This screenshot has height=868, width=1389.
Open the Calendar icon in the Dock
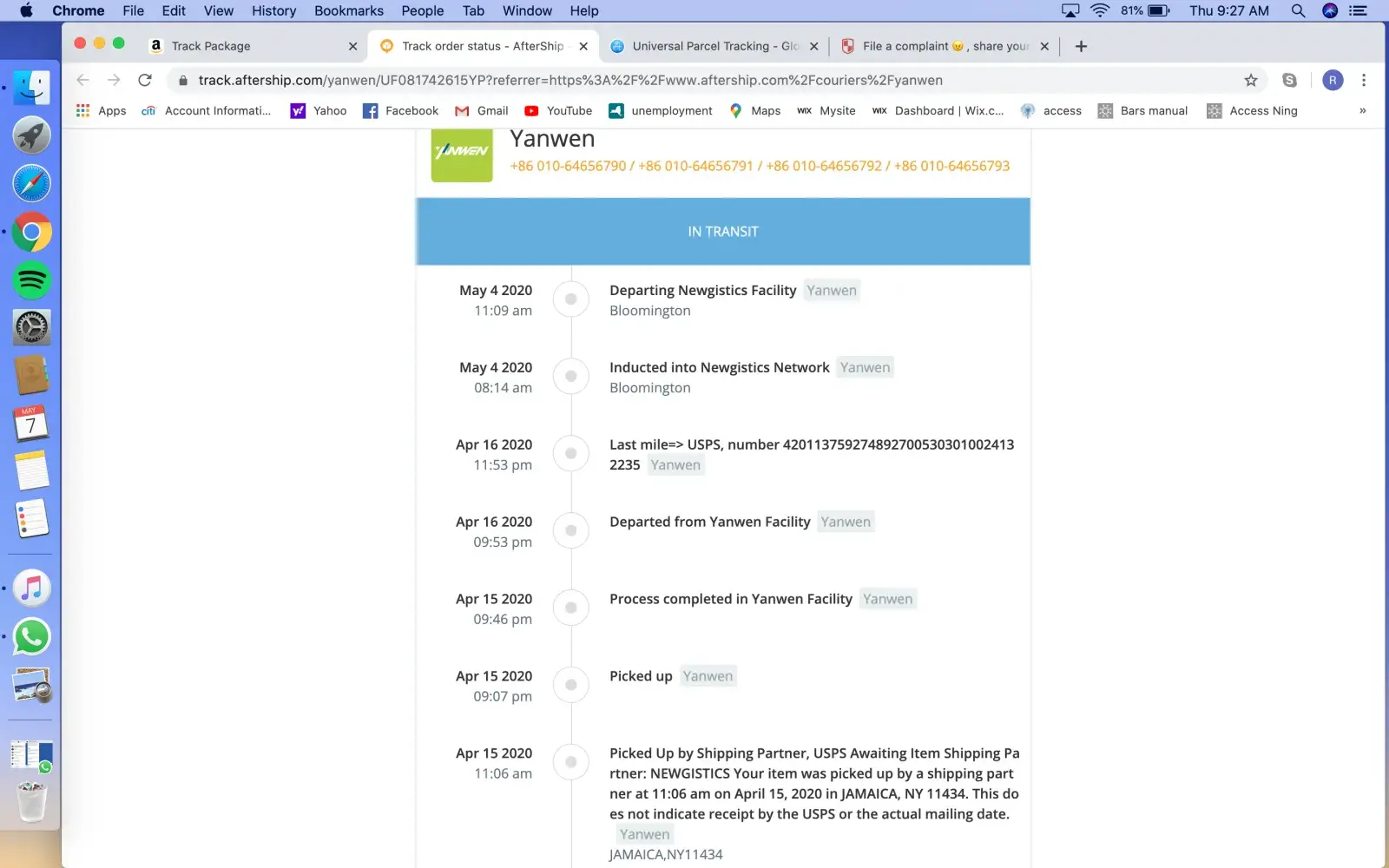coord(31,424)
